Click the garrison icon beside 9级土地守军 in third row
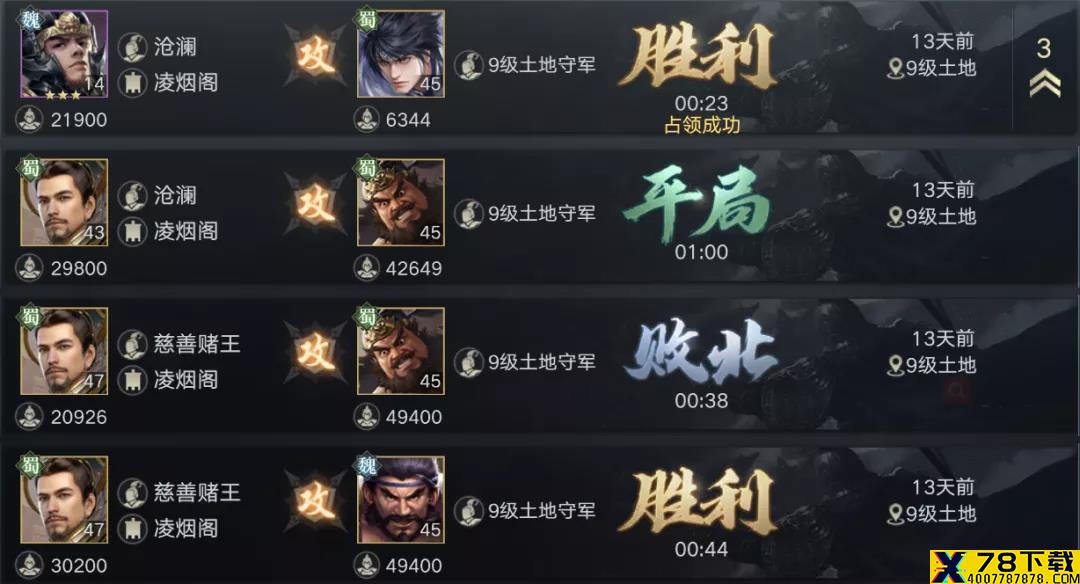Viewport: 1080px width, 584px height. click(x=468, y=362)
